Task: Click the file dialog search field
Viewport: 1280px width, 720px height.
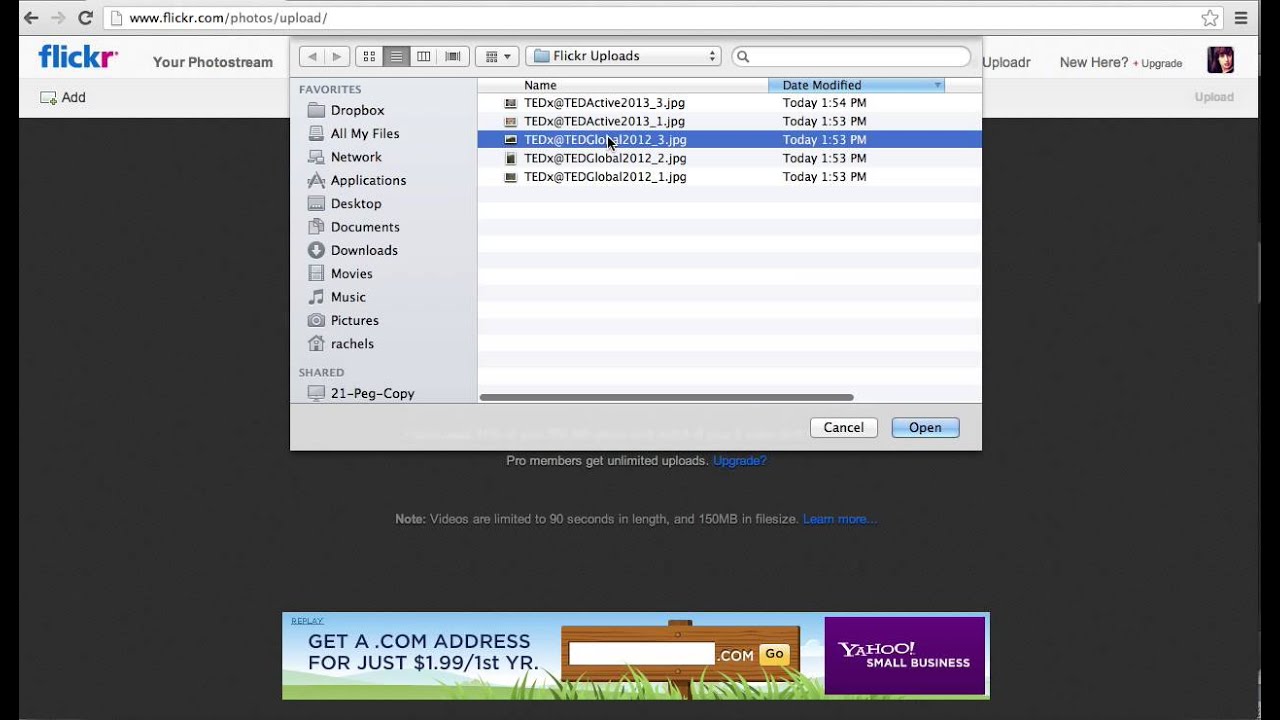Action: click(851, 56)
